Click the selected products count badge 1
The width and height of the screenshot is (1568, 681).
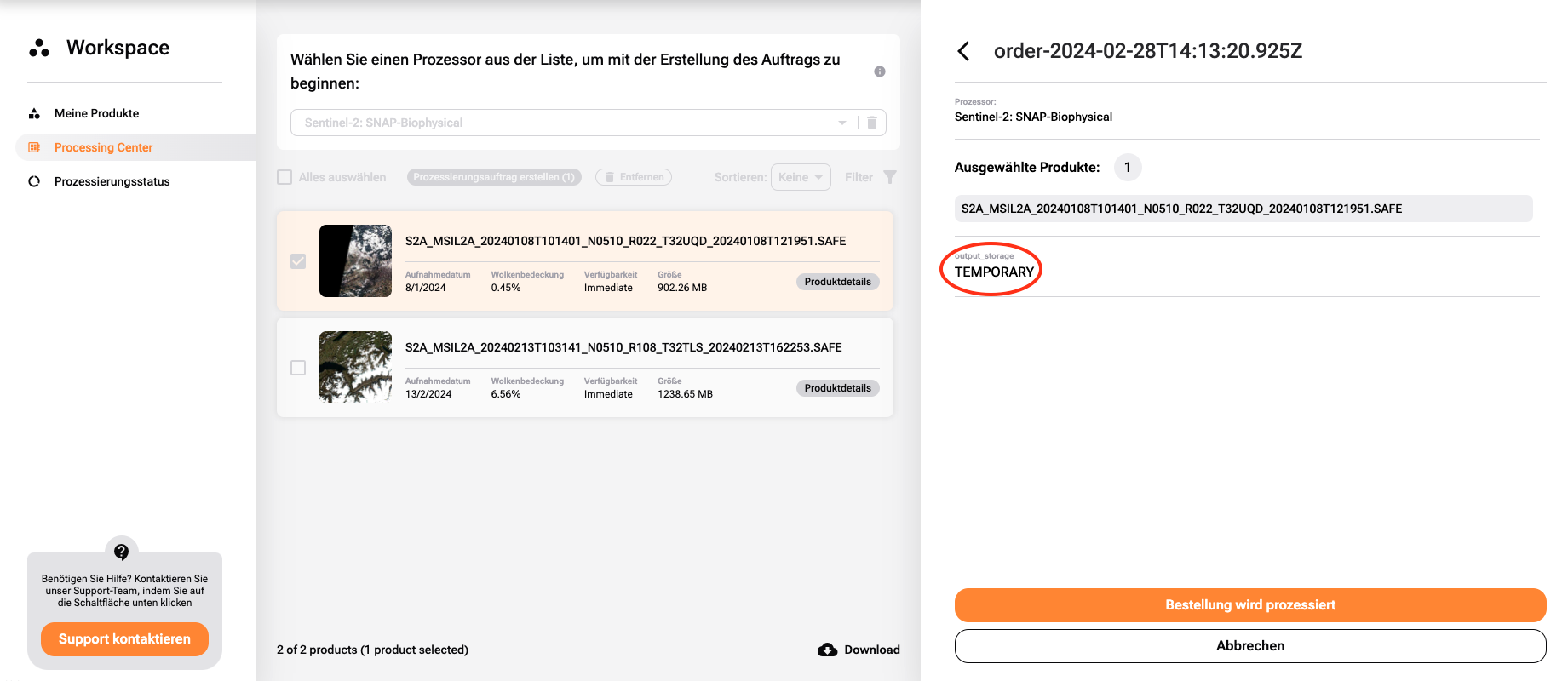coord(1128,167)
